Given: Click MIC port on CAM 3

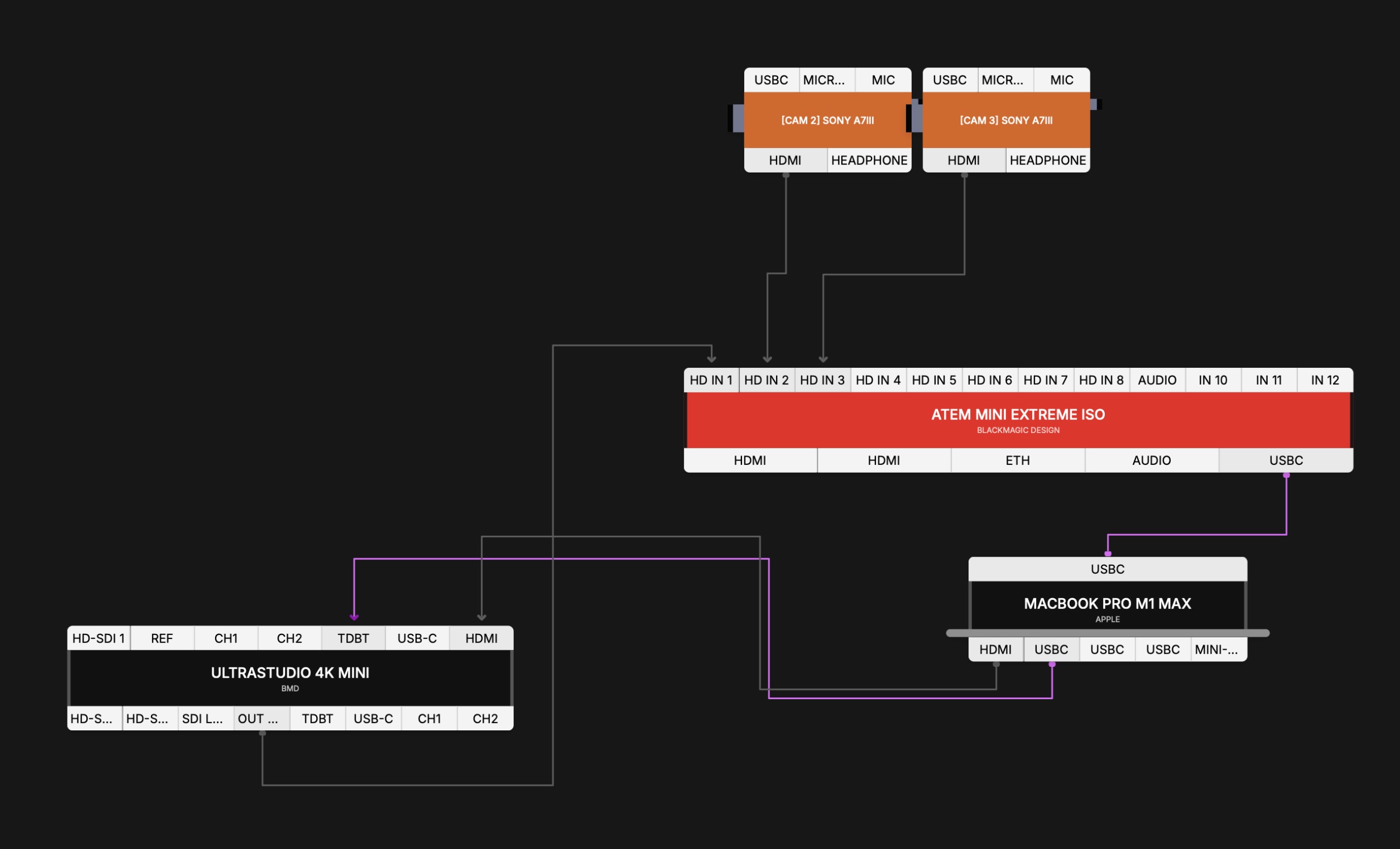Looking at the screenshot, I should pos(1062,79).
